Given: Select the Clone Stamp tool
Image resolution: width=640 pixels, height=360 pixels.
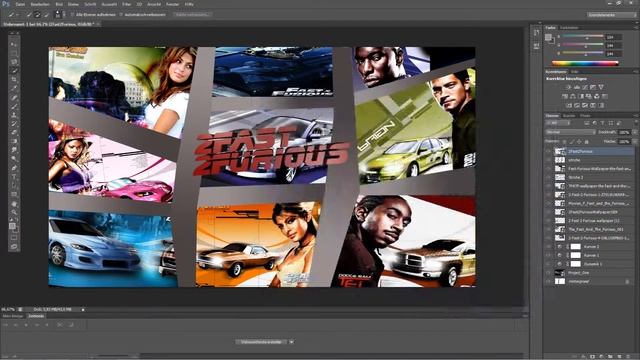Looking at the screenshot, I should [x=14, y=114].
